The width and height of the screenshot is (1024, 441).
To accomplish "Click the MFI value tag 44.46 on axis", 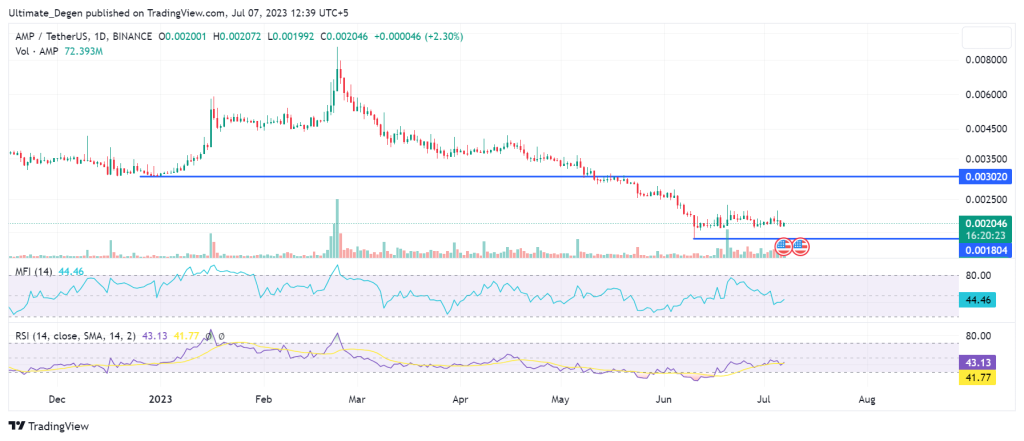I will (977, 300).
